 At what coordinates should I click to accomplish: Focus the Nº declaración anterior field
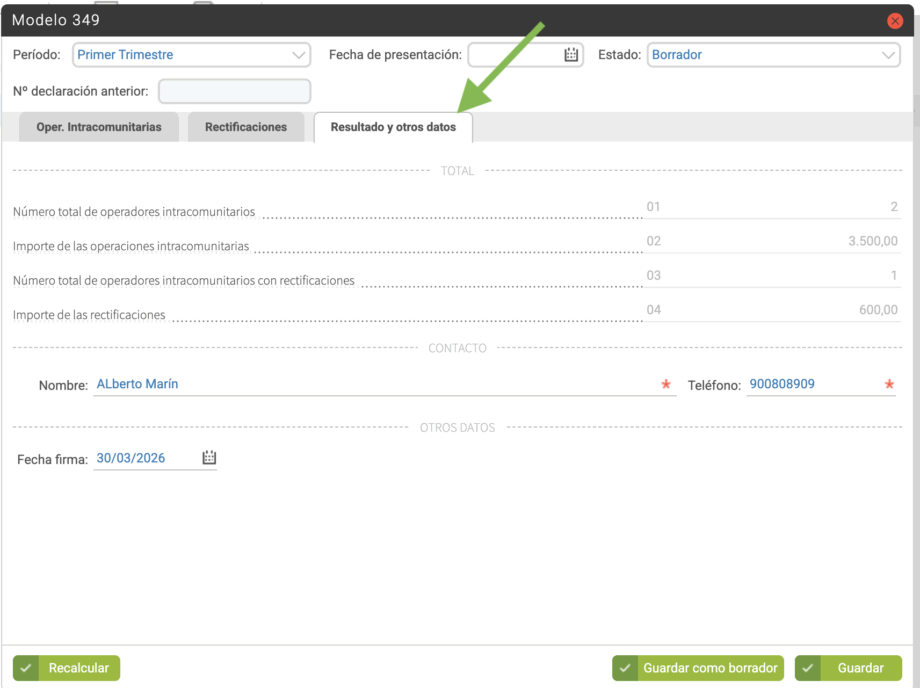click(x=235, y=92)
